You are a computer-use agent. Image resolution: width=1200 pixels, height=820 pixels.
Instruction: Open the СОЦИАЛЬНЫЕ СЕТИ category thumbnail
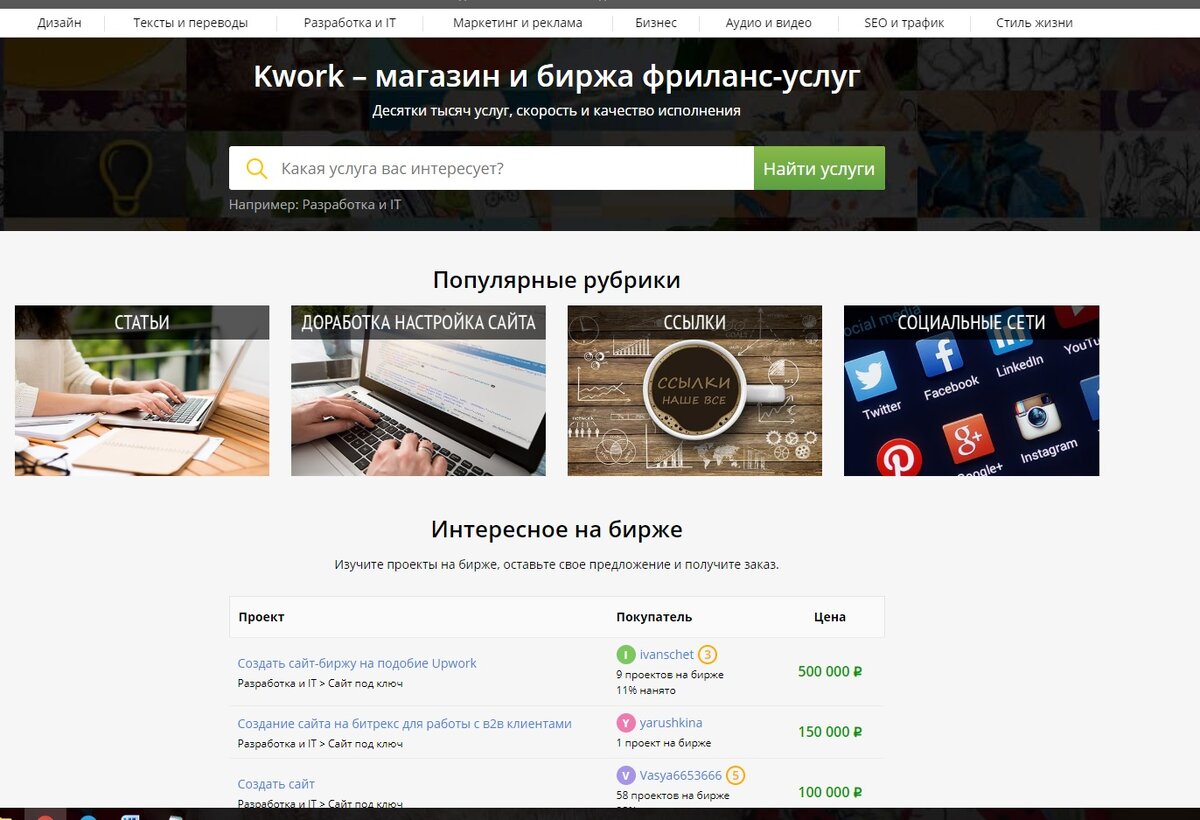pyautogui.click(x=971, y=391)
